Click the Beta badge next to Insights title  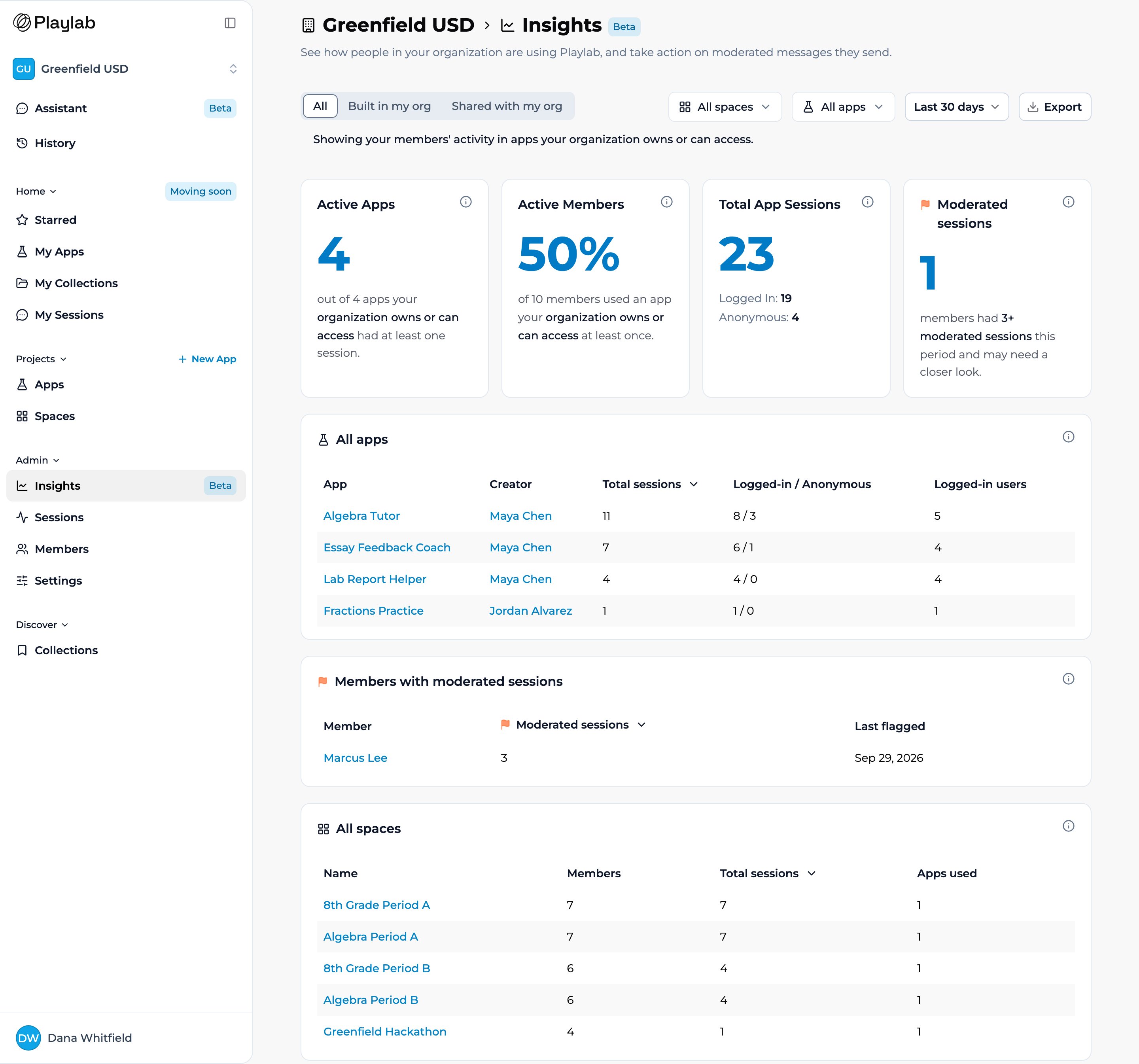[624, 27]
